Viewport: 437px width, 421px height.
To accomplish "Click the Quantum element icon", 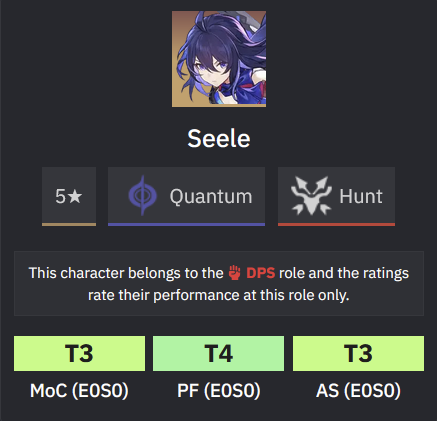I will (143, 195).
